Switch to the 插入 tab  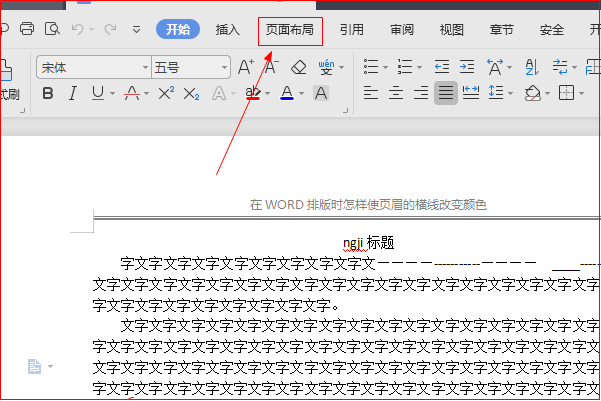(x=228, y=30)
